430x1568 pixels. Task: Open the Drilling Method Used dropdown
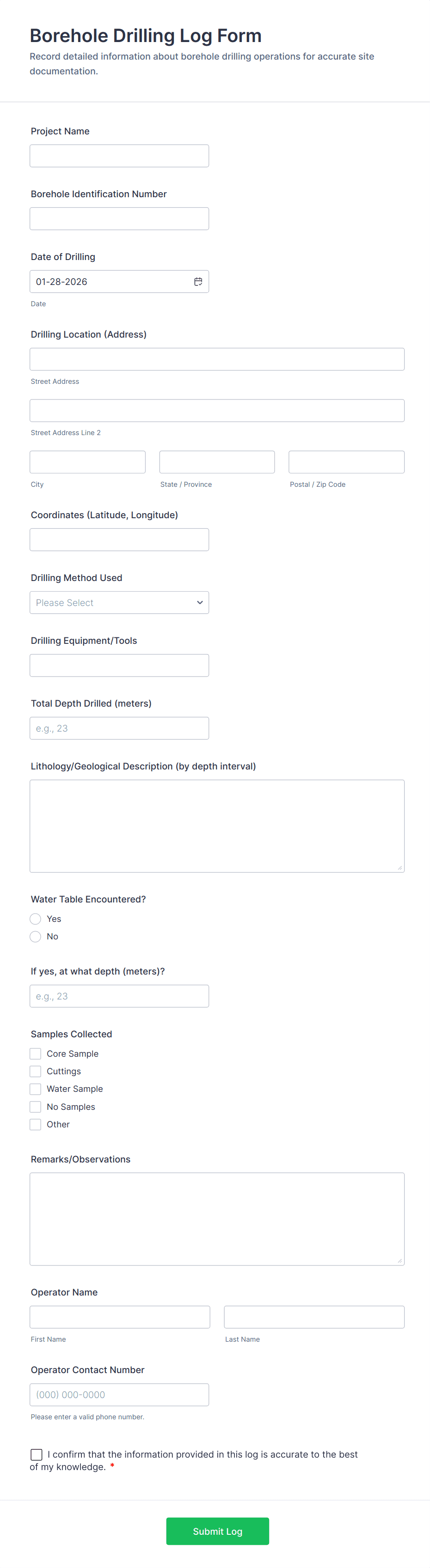click(119, 602)
